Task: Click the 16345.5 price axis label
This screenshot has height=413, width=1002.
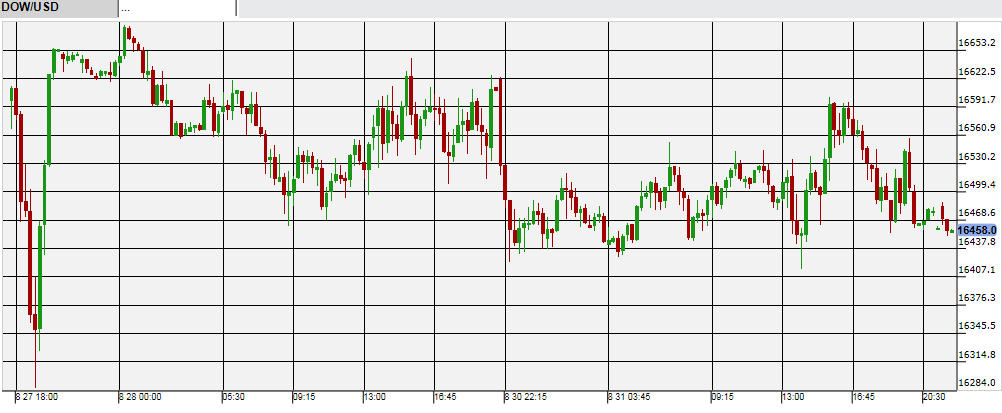Action: pos(978,326)
